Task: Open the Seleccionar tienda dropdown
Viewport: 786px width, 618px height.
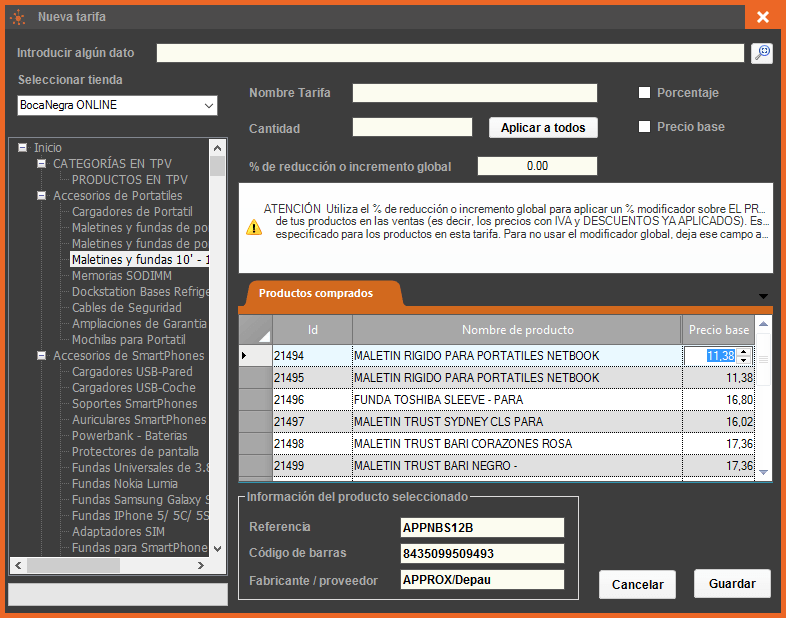Action: coord(209,105)
